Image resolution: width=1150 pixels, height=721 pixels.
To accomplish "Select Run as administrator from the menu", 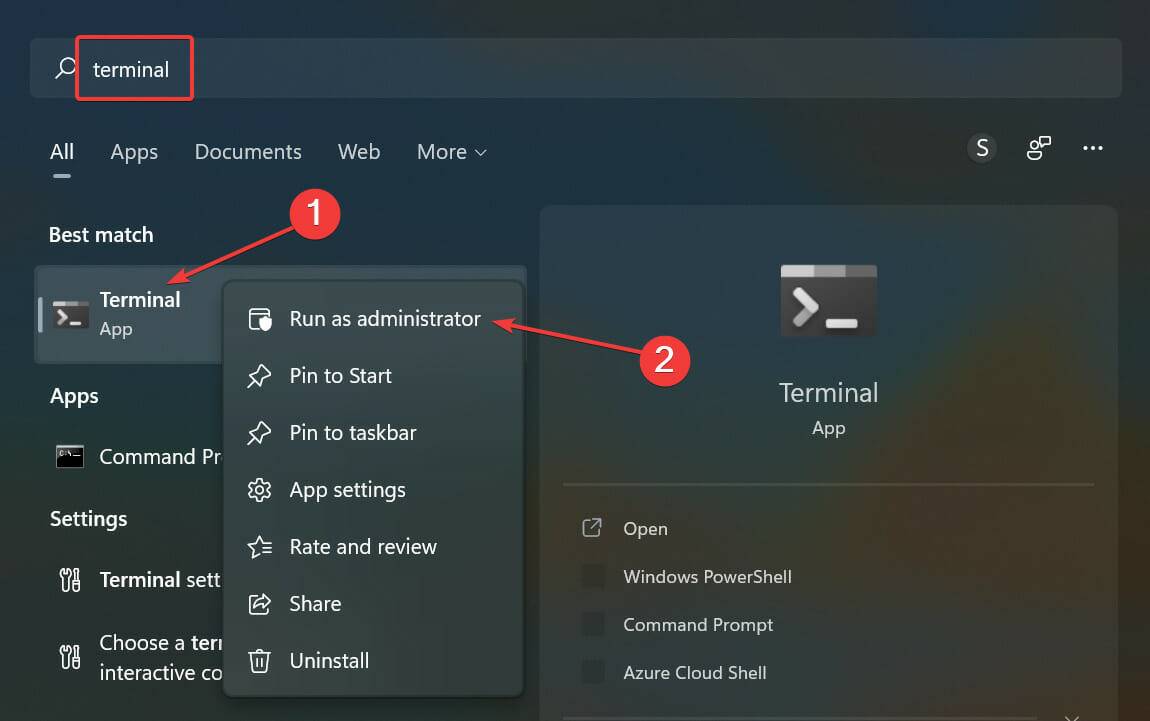I will pos(384,318).
